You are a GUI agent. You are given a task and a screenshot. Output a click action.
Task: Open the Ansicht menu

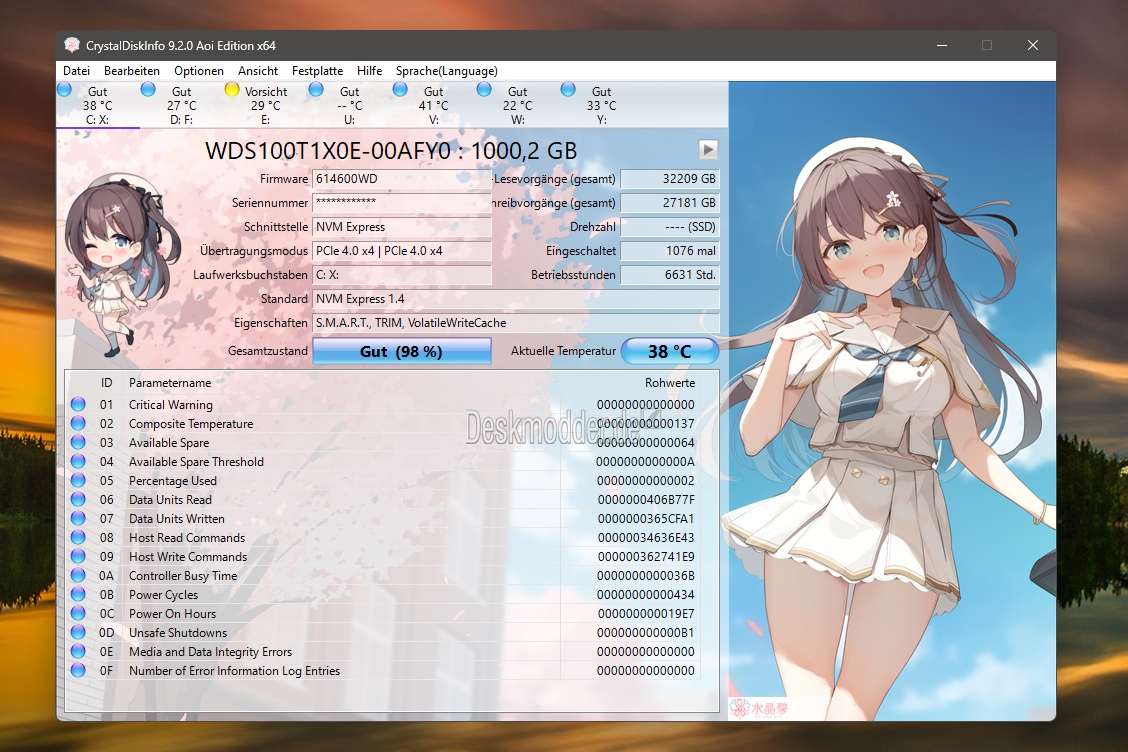pyautogui.click(x=258, y=71)
